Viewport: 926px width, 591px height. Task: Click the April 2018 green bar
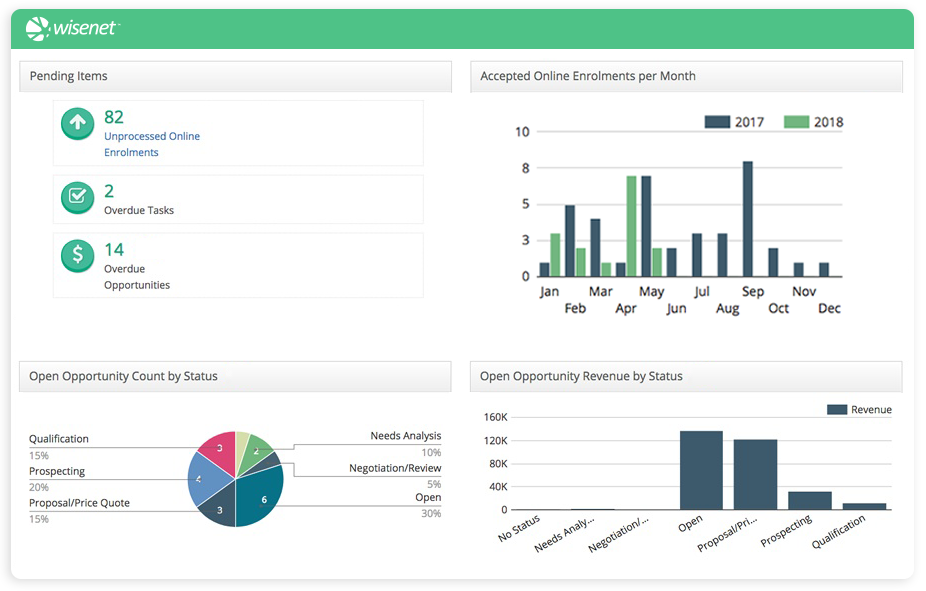click(x=632, y=226)
